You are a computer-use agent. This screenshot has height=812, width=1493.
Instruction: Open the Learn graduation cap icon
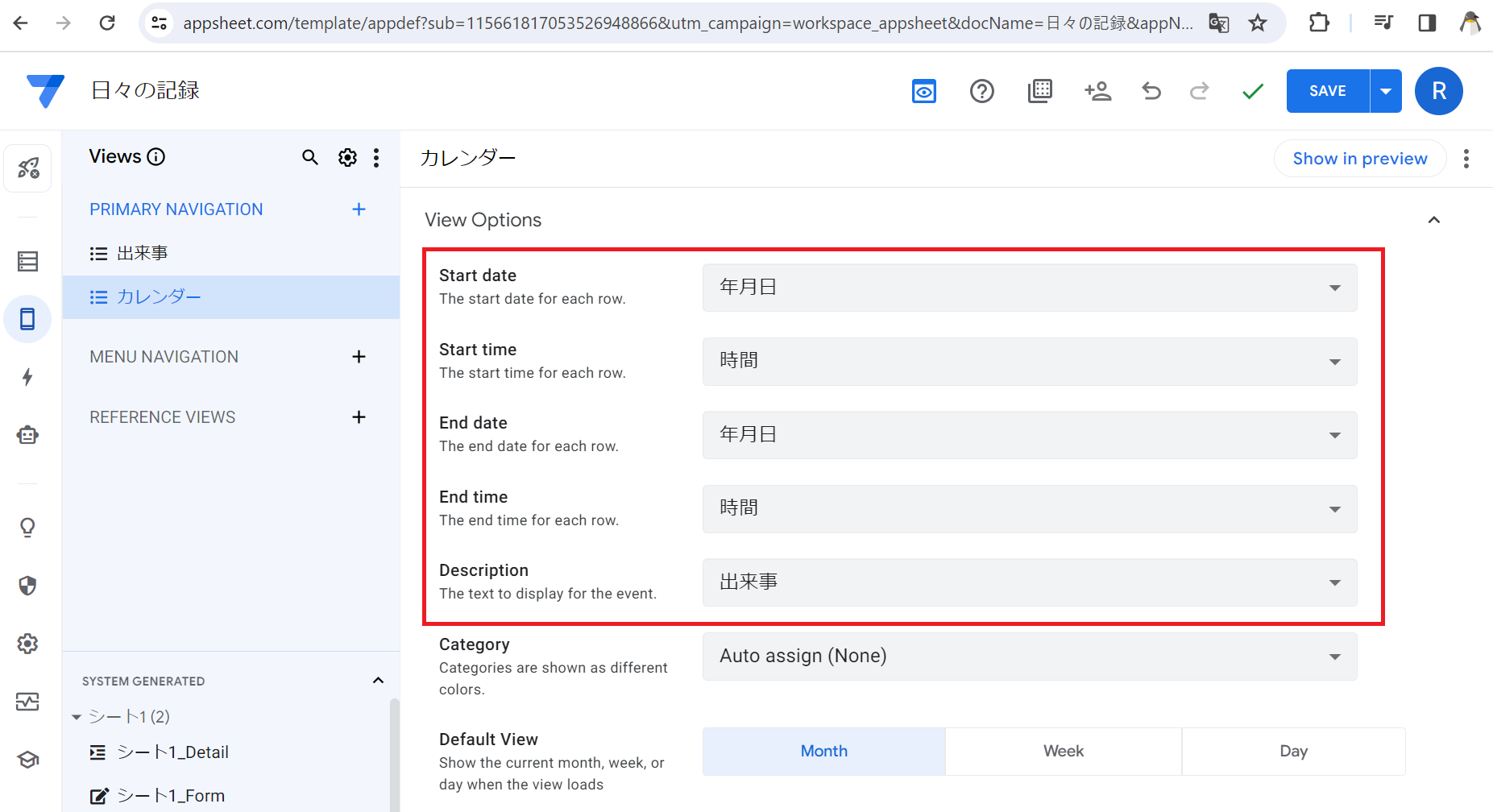point(28,760)
